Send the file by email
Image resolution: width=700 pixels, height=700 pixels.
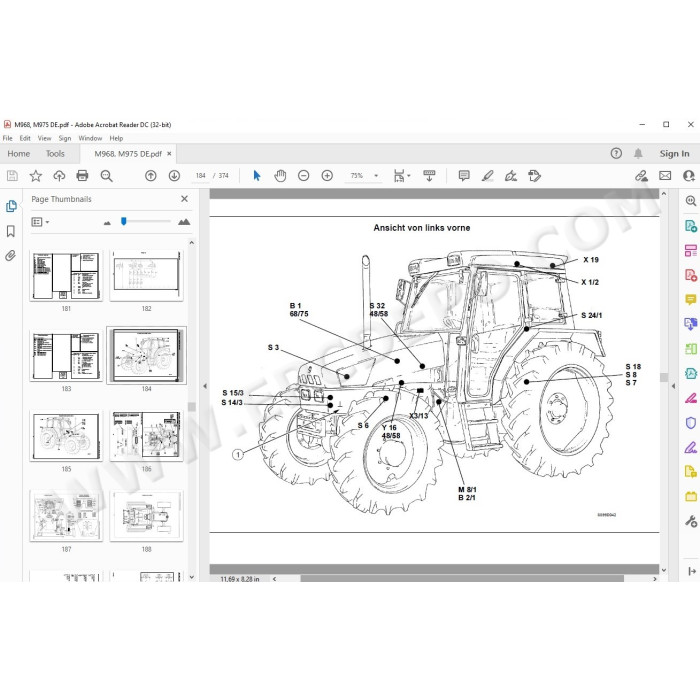665,176
